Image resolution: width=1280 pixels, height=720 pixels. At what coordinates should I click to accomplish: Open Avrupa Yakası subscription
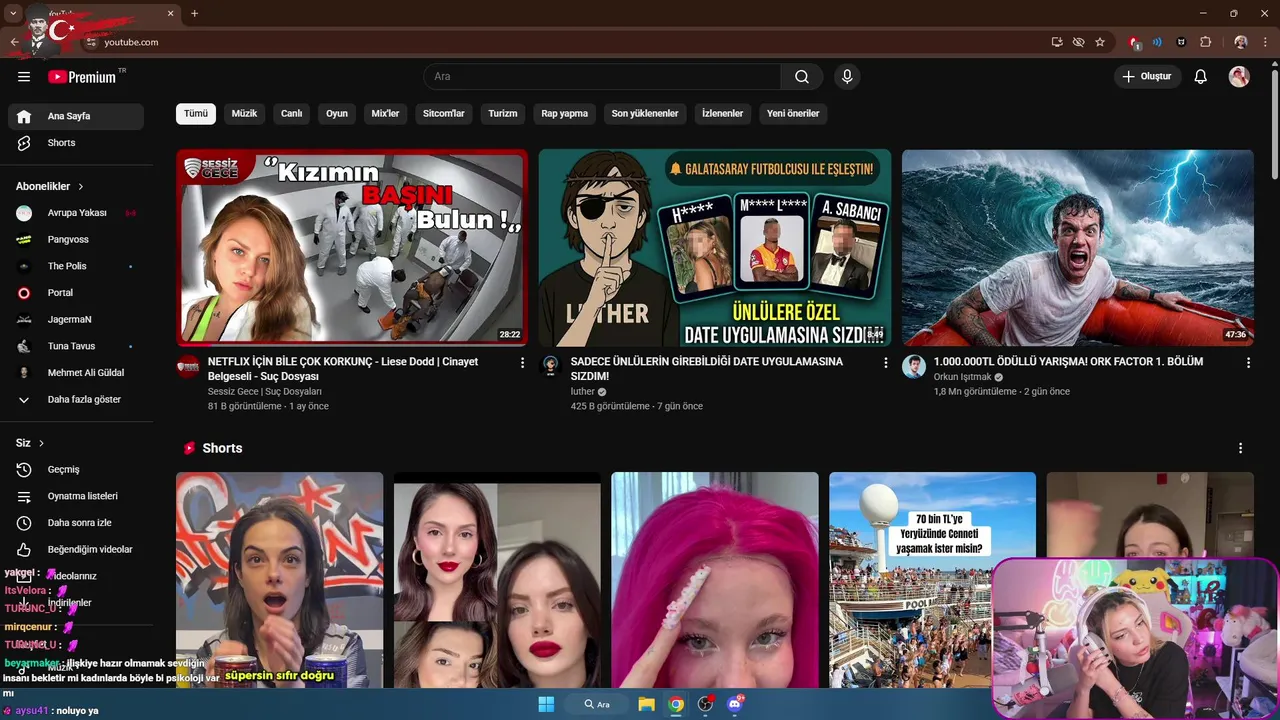pyautogui.click(x=76, y=213)
